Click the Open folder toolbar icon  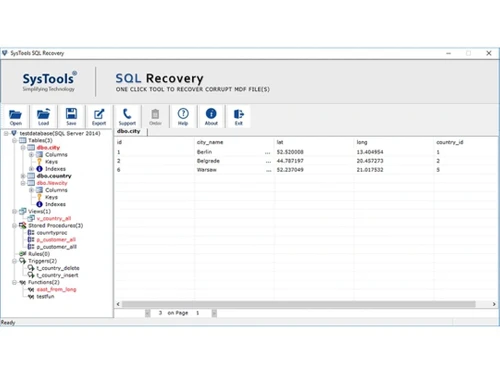coord(15,114)
